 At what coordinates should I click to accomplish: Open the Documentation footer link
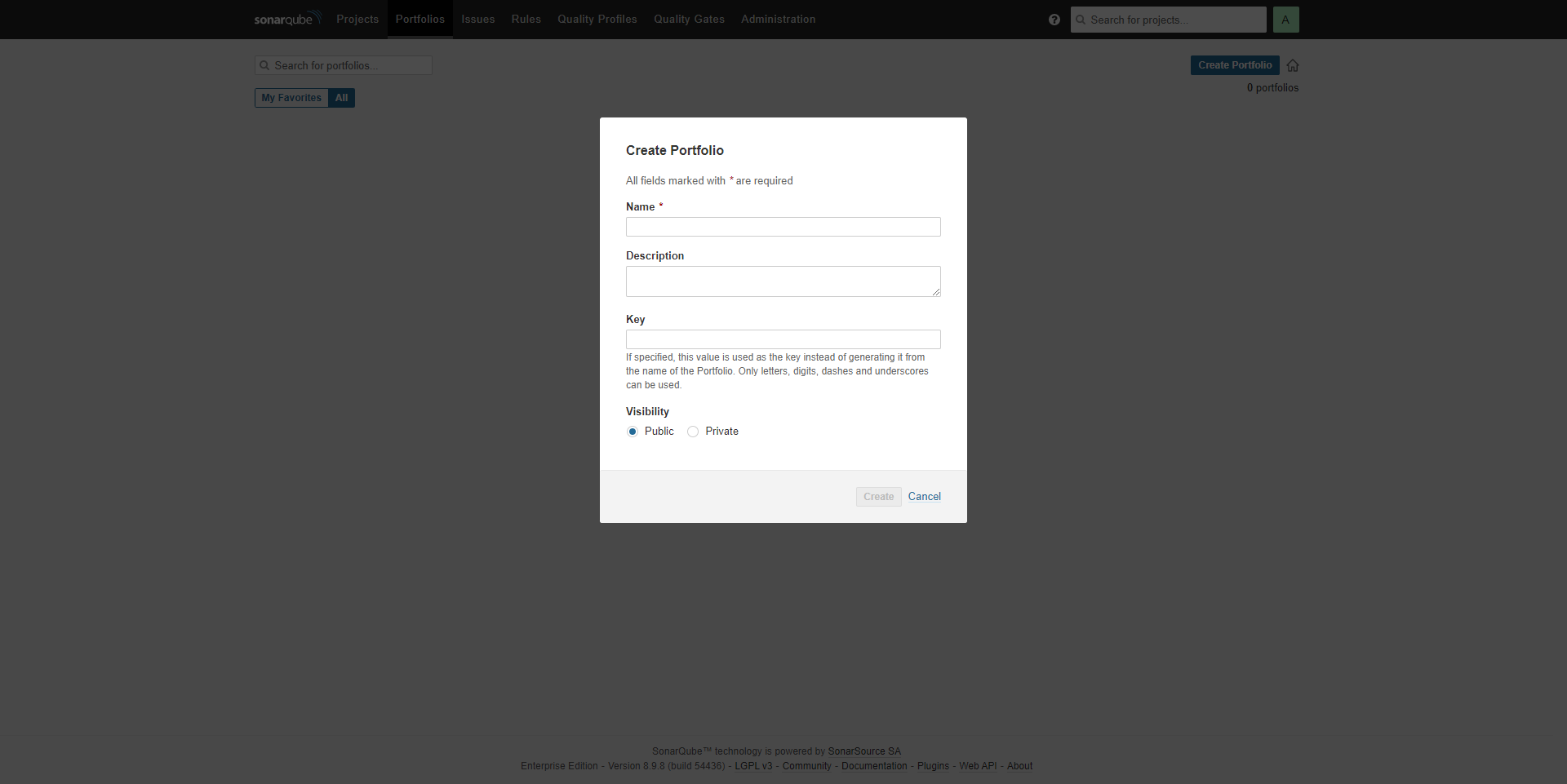click(873, 766)
